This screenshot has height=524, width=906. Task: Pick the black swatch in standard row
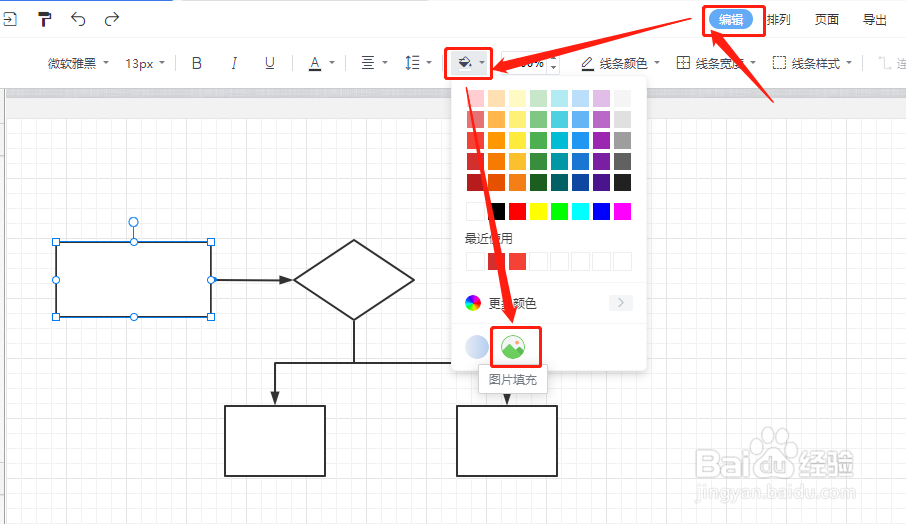496,211
